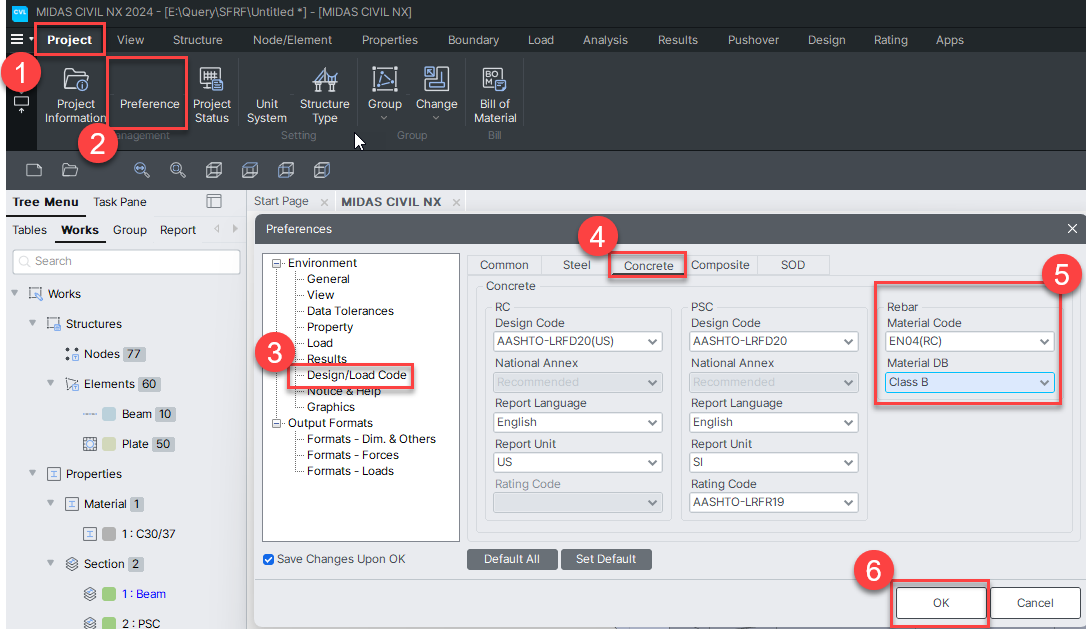The height and width of the screenshot is (629, 1086).
Task: Open the Project ribbon tab
Action: pyautogui.click(x=69, y=40)
